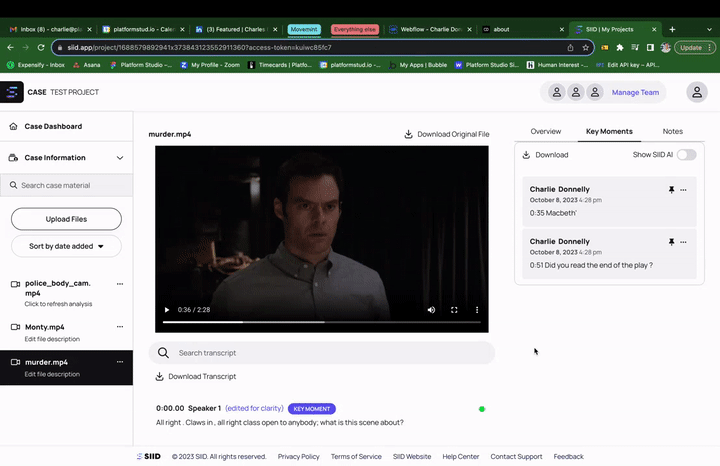The height and width of the screenshot is (466, 720).
Task: Switch to the Inbox Gmail browser tab
Action: (x=51, y=29)
